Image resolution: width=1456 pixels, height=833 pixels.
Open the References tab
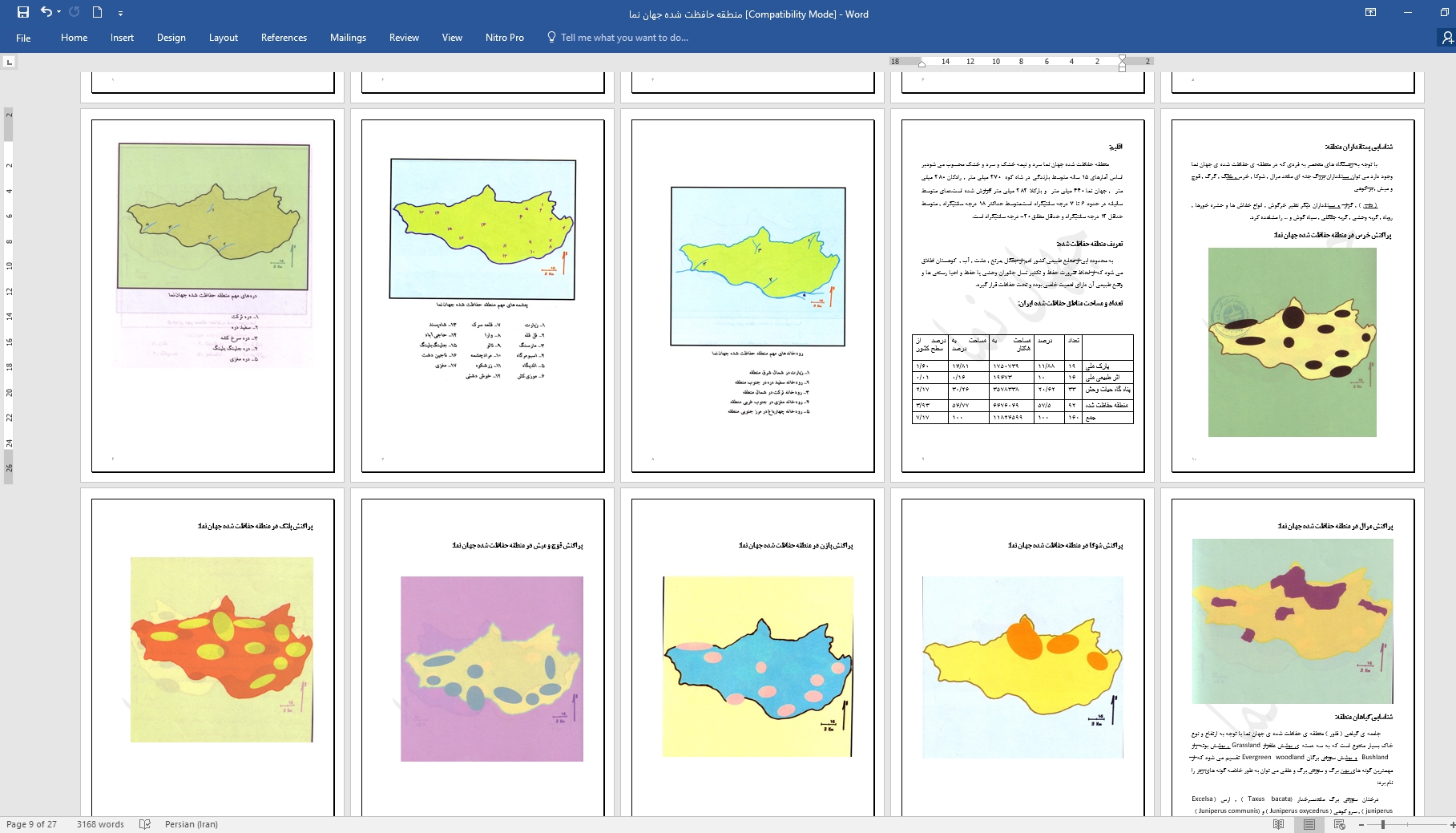click(284, 38)
